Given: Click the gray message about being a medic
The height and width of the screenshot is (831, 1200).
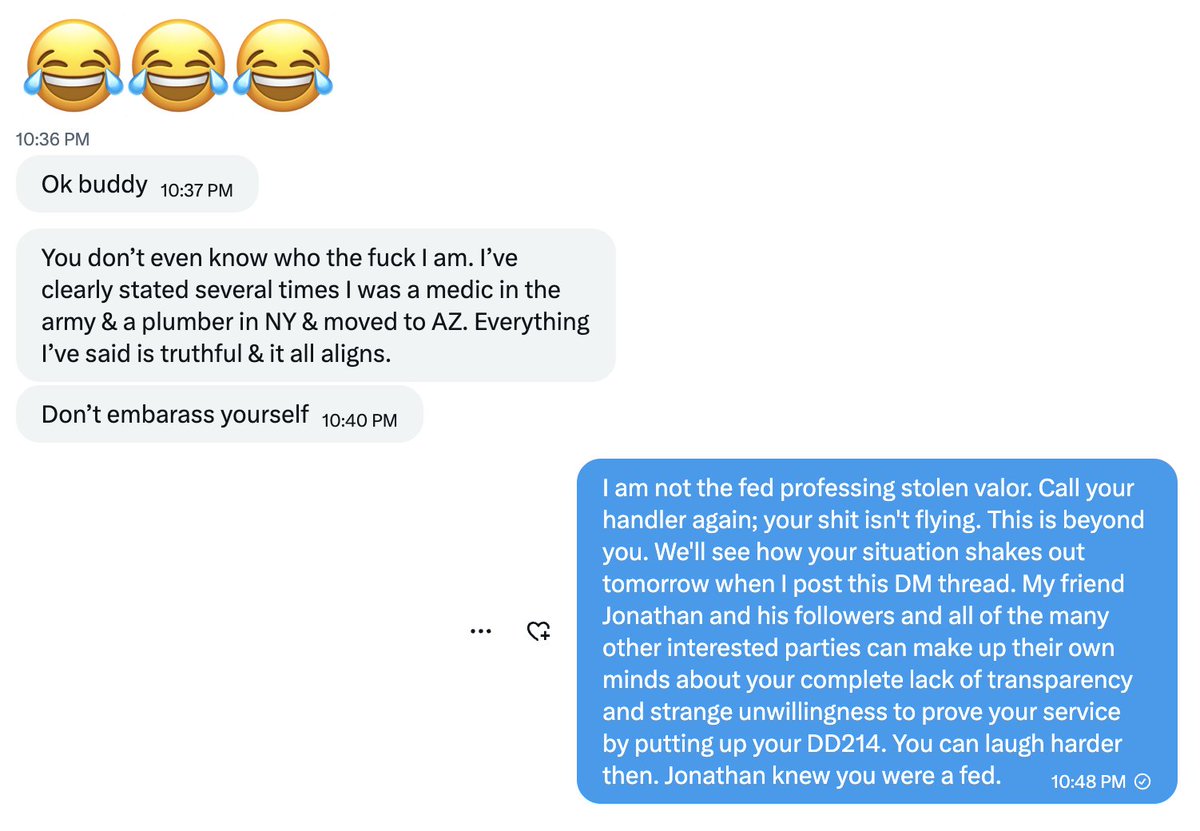Looking at the screenshot, I should tap(315, 305).
